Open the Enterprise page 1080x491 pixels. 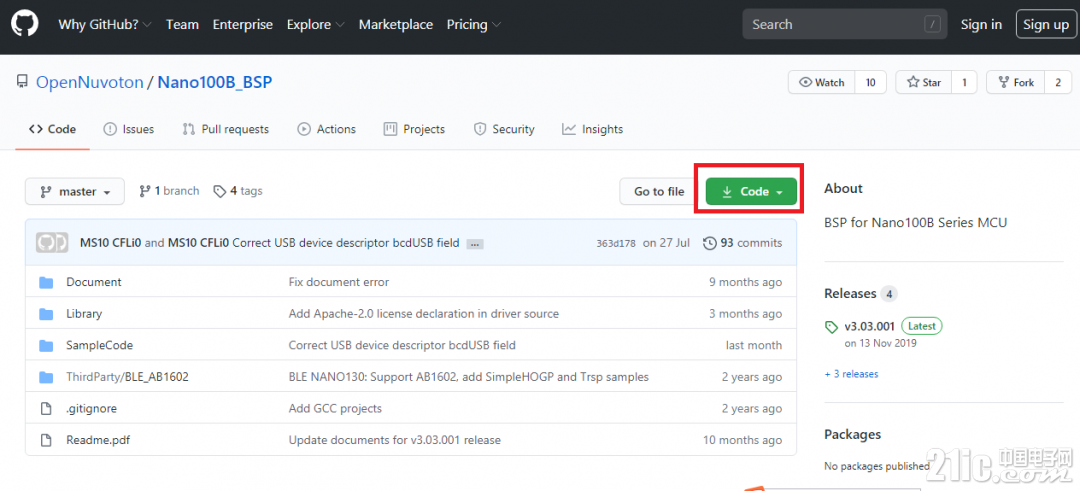pyautogui.click(x=242, y=24)
